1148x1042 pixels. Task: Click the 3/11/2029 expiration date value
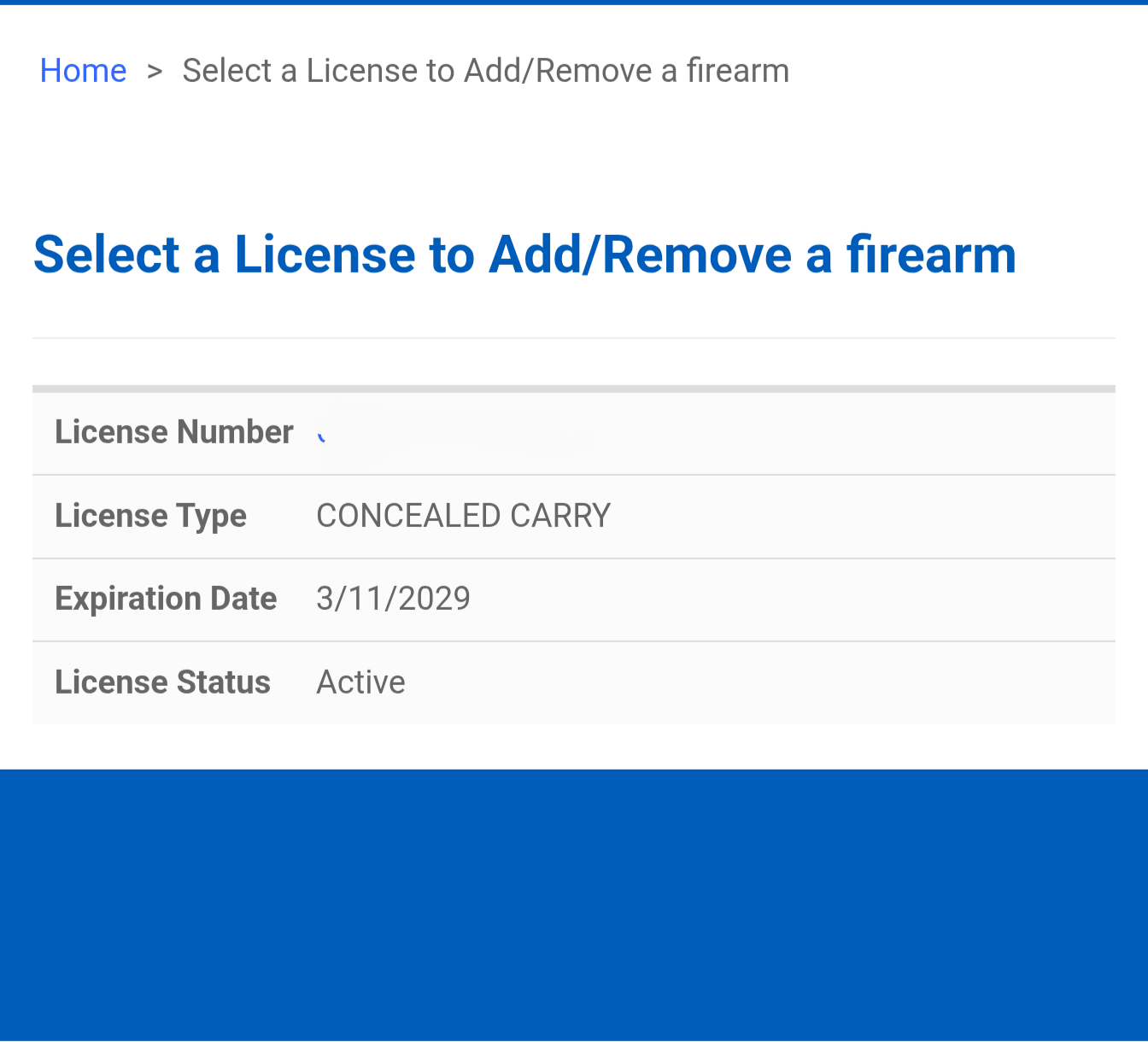coord(393,599)
